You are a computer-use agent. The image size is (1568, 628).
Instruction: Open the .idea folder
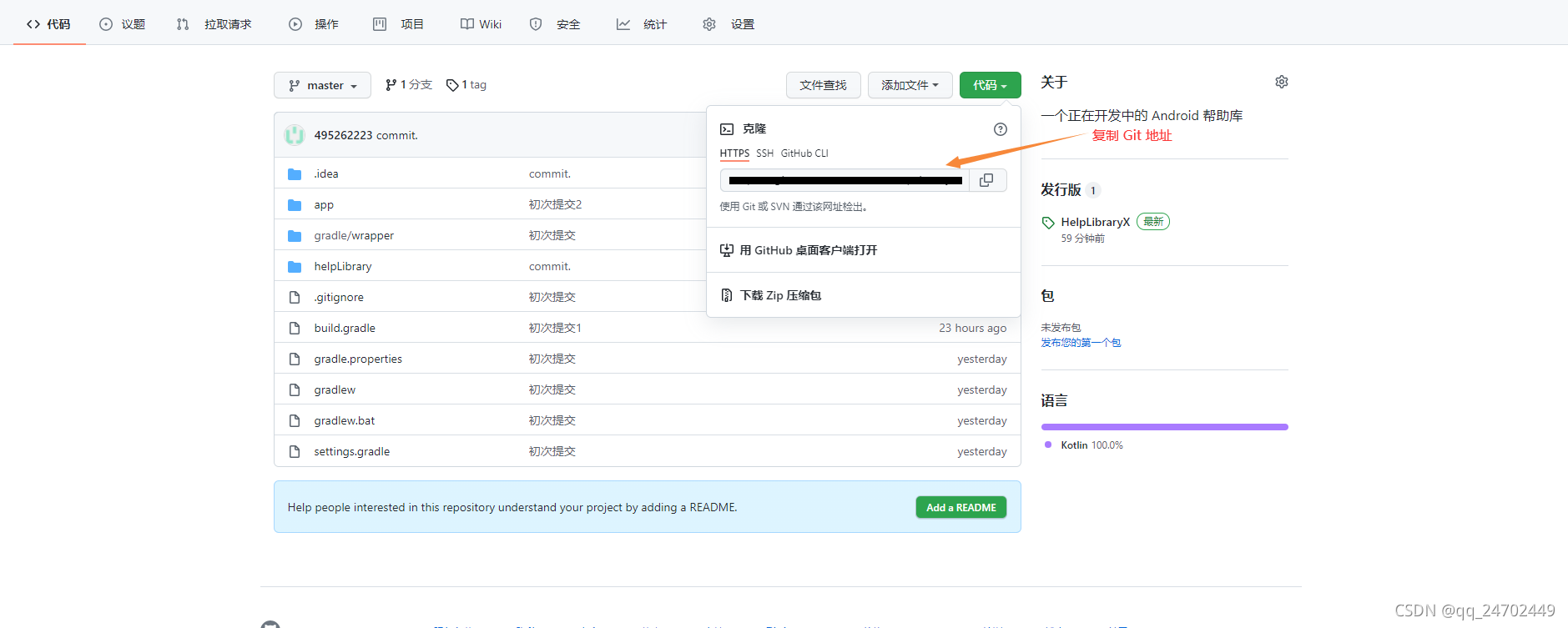coord(326,174)
